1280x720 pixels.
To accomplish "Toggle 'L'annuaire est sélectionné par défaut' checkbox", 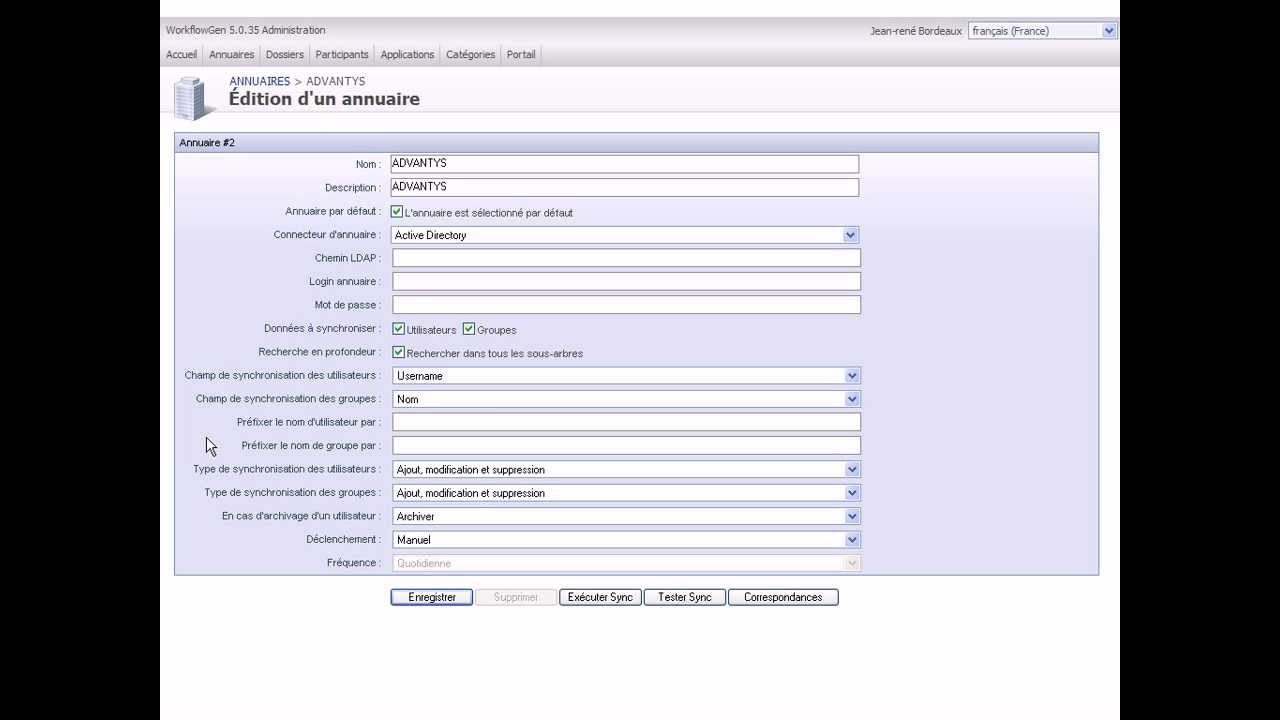I will pyautogui.click(x=397, y=212).
